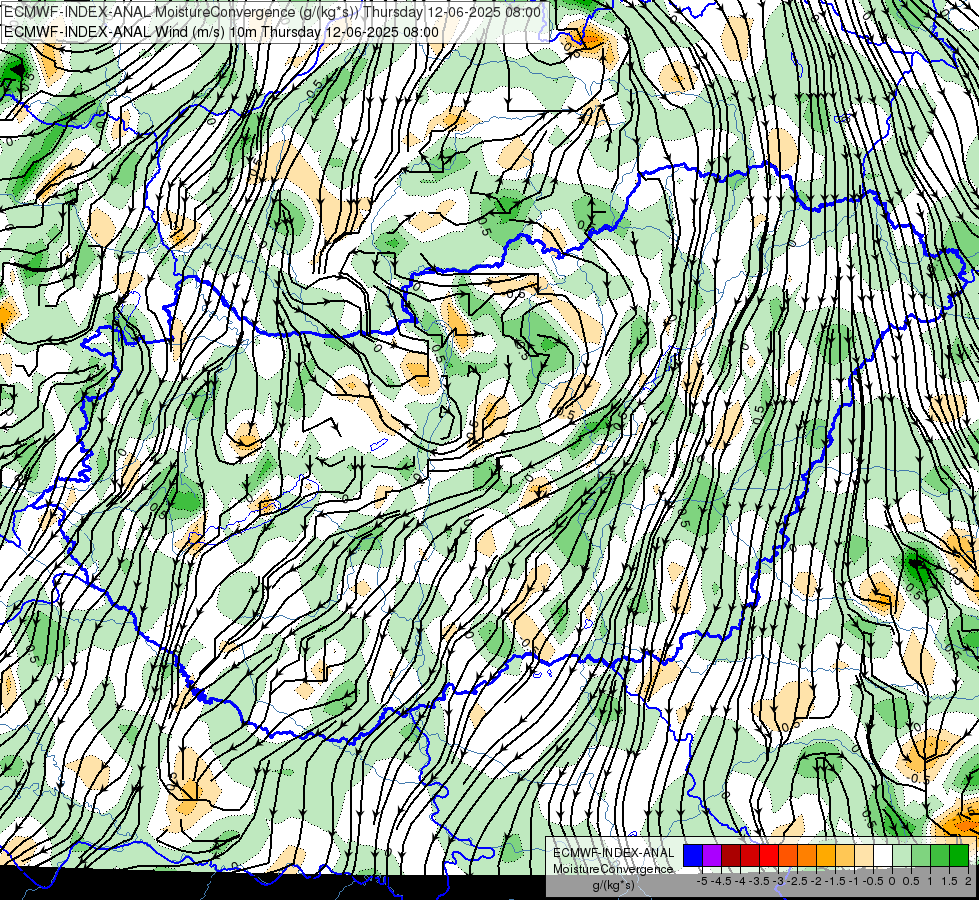
Task: Click the legend unit label g/(kg*s)
Action: tap(613, 885)
